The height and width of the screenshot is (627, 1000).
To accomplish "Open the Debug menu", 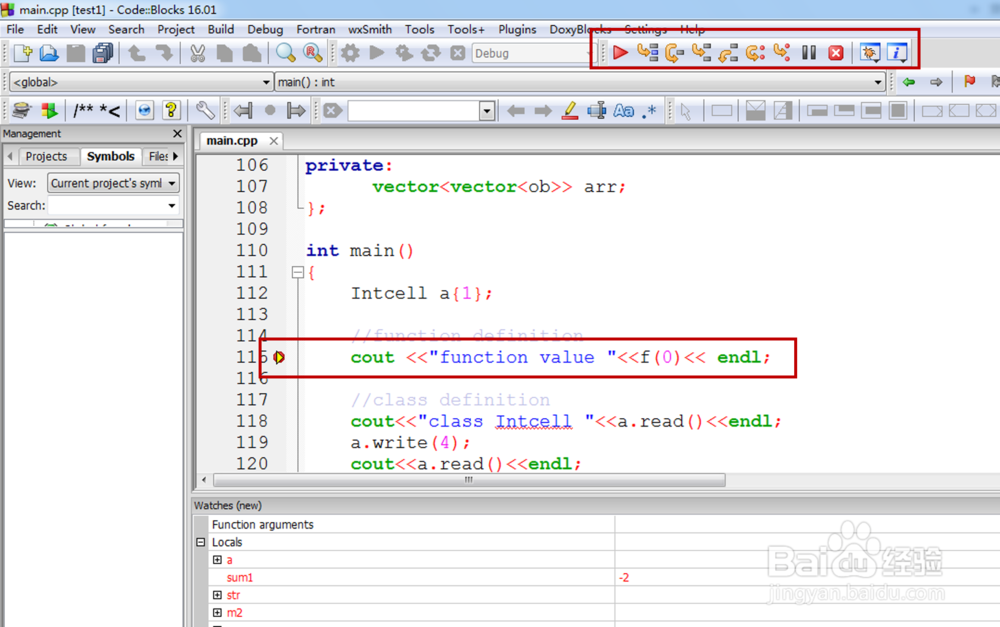I will [x=265, y=29].
